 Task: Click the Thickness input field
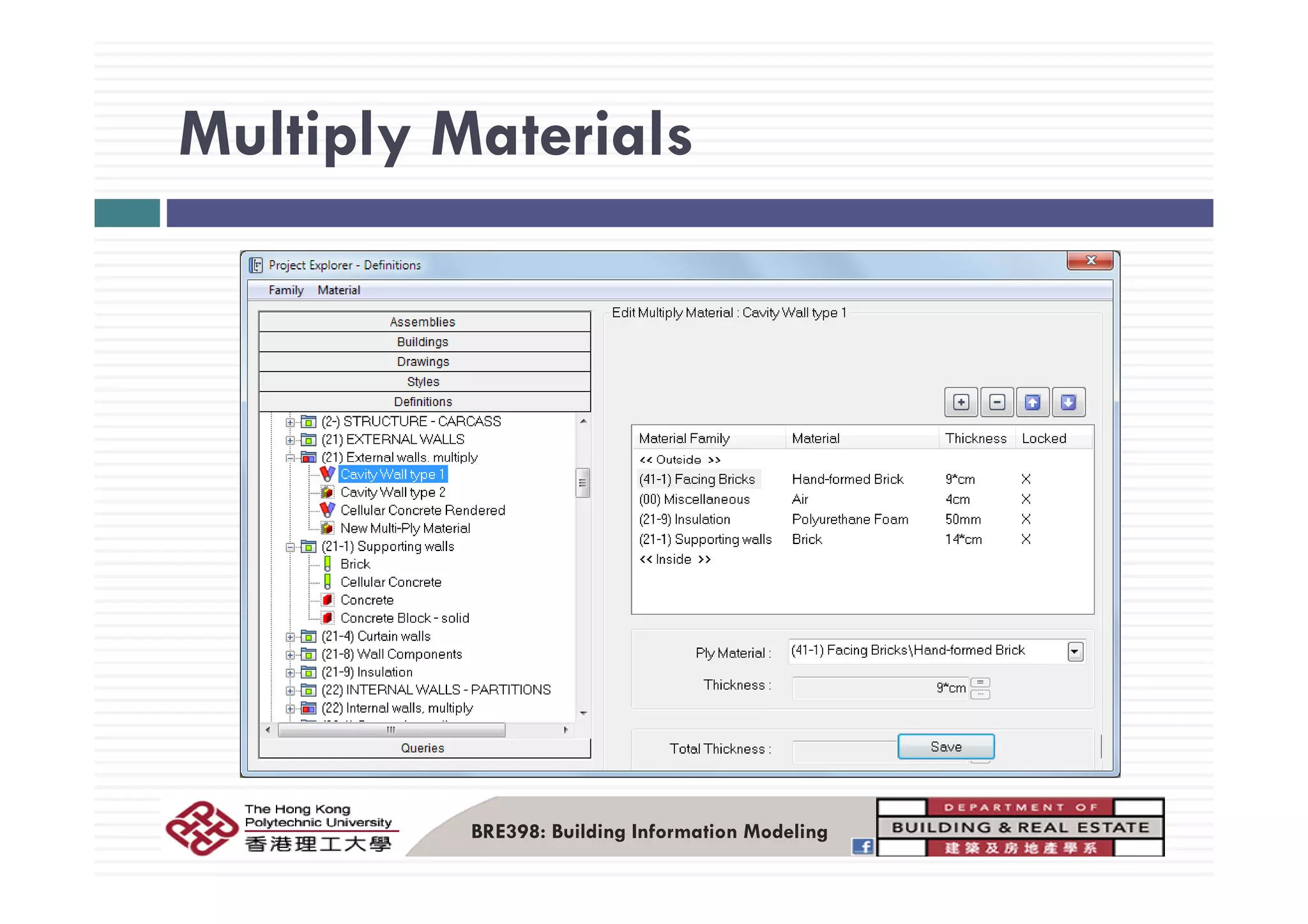tap(880, 688)
